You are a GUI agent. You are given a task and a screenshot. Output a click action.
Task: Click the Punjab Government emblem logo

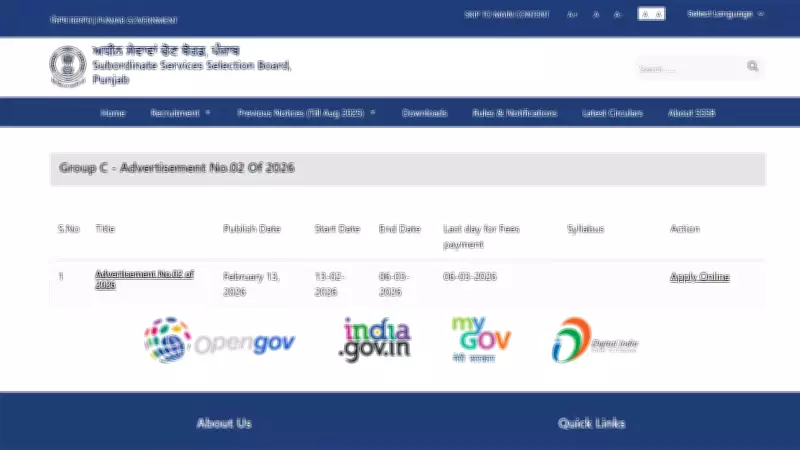pyautogui.click(x=67, y=67)
